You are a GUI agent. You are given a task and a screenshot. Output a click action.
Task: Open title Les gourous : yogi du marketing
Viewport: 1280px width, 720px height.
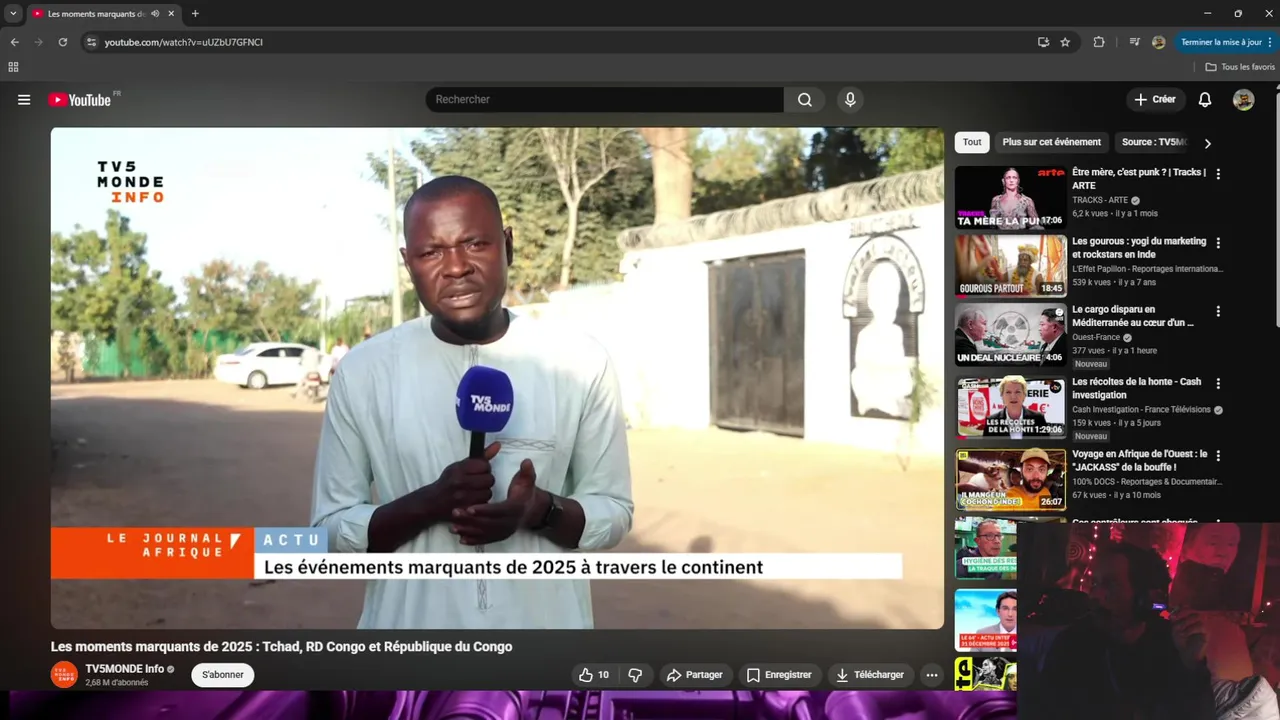tap(1139, 248)
